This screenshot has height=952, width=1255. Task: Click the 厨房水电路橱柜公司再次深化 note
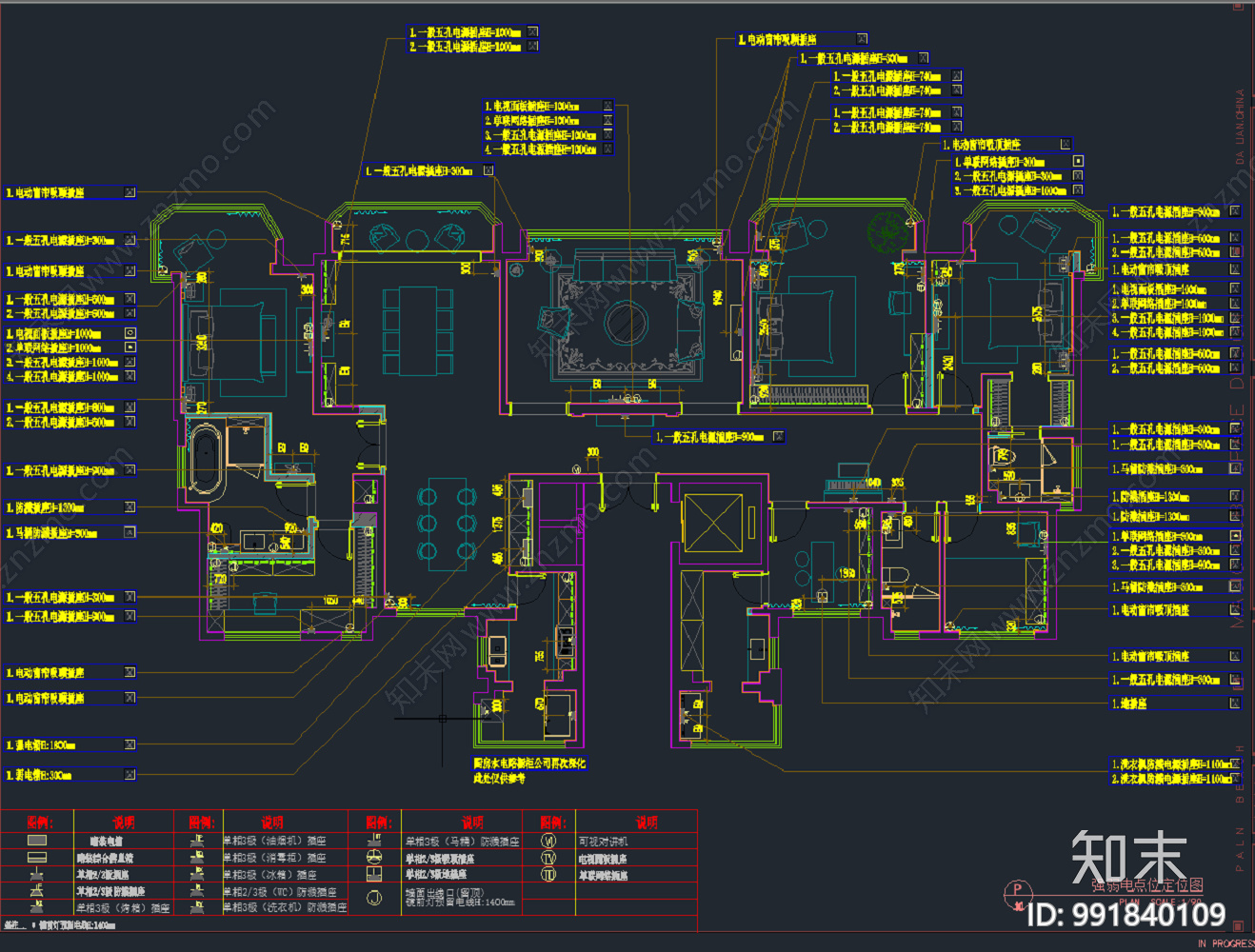[x=529, y=764]
